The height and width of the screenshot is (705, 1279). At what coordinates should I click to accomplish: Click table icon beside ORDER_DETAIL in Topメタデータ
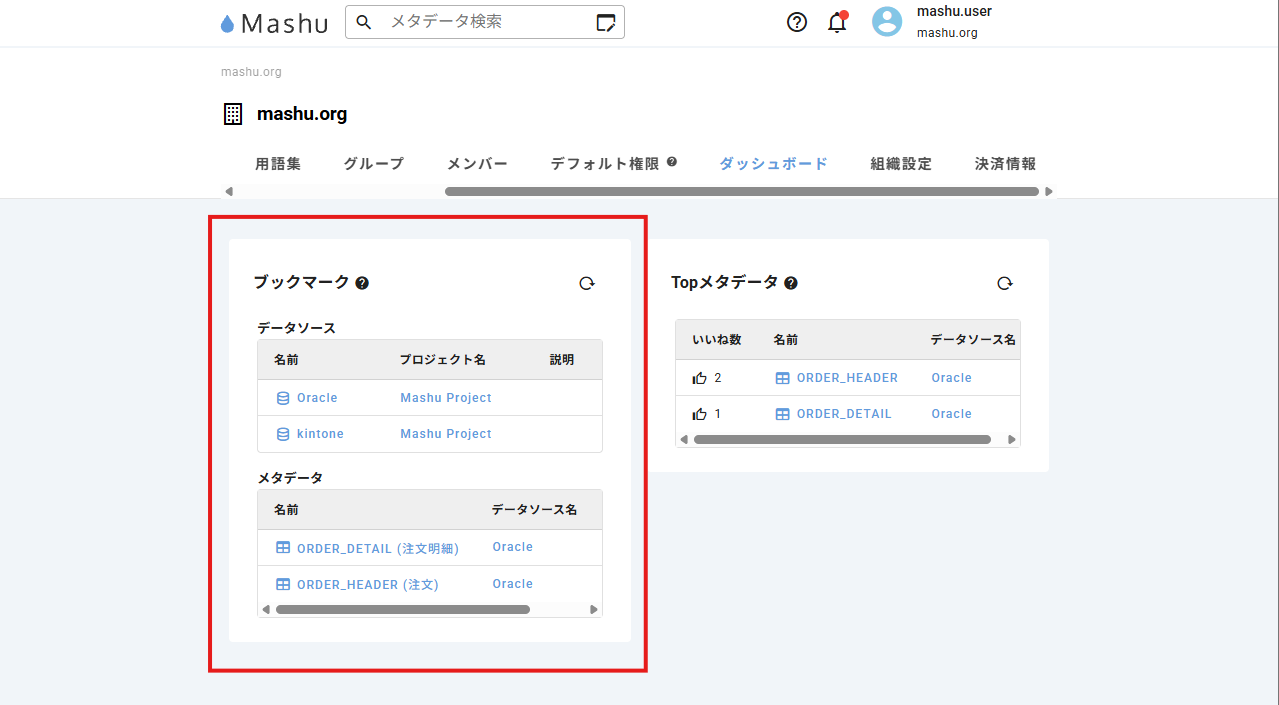pyautogui.click(x=783, y=414)
